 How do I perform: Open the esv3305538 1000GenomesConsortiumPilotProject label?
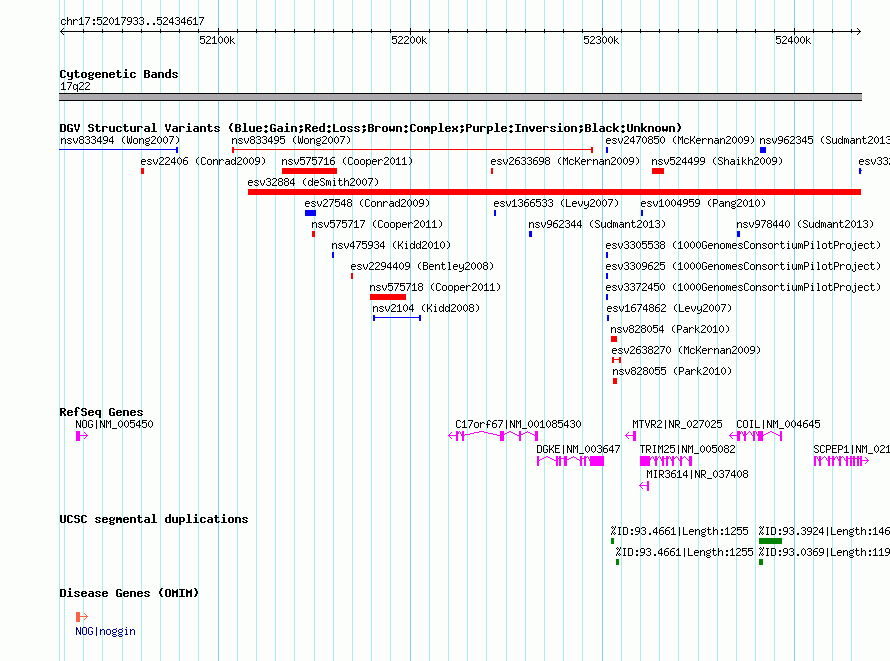[x=743, y=245]
